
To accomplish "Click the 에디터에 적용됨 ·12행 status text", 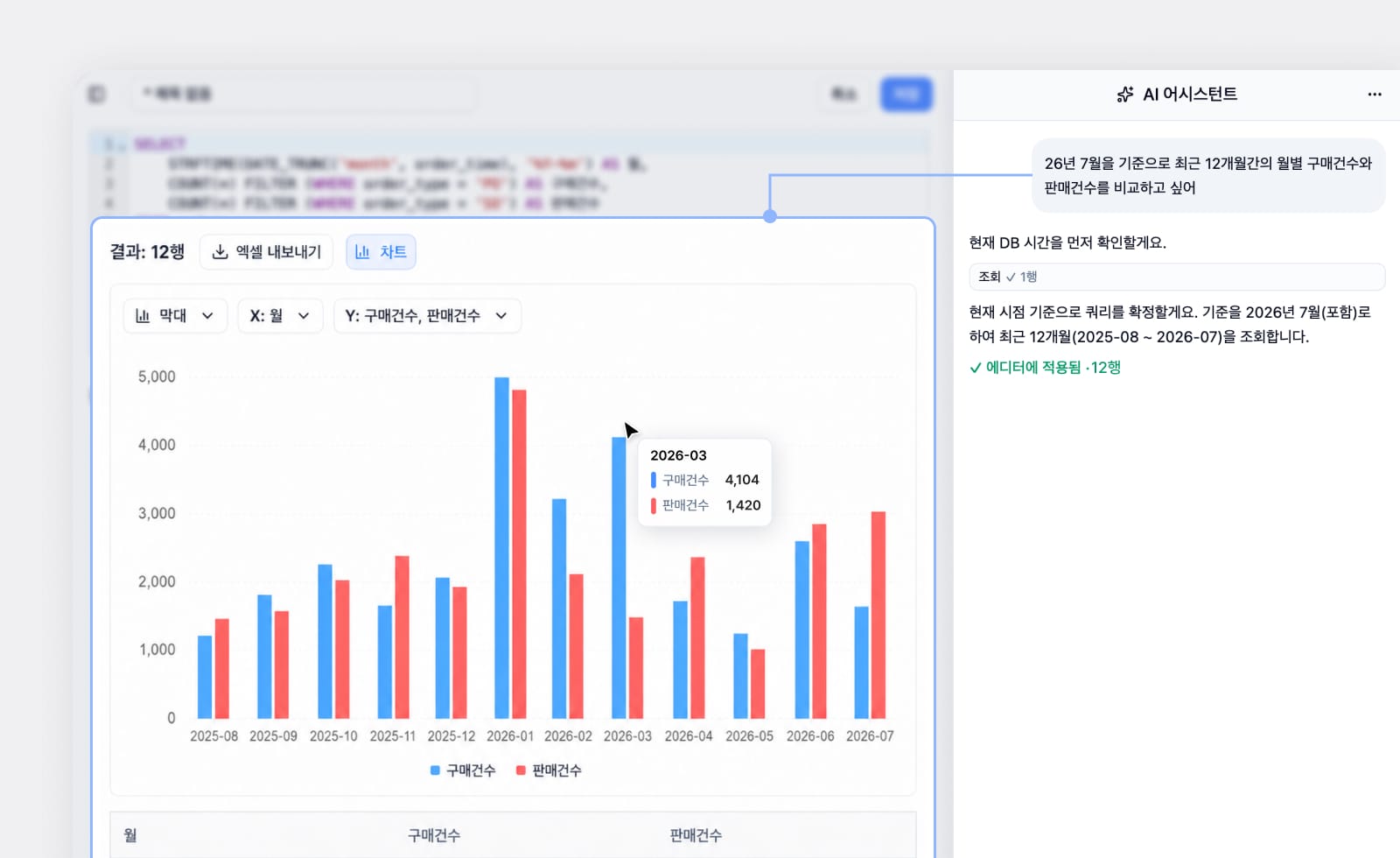I will pyautogui.click(x=1045, y=368).
